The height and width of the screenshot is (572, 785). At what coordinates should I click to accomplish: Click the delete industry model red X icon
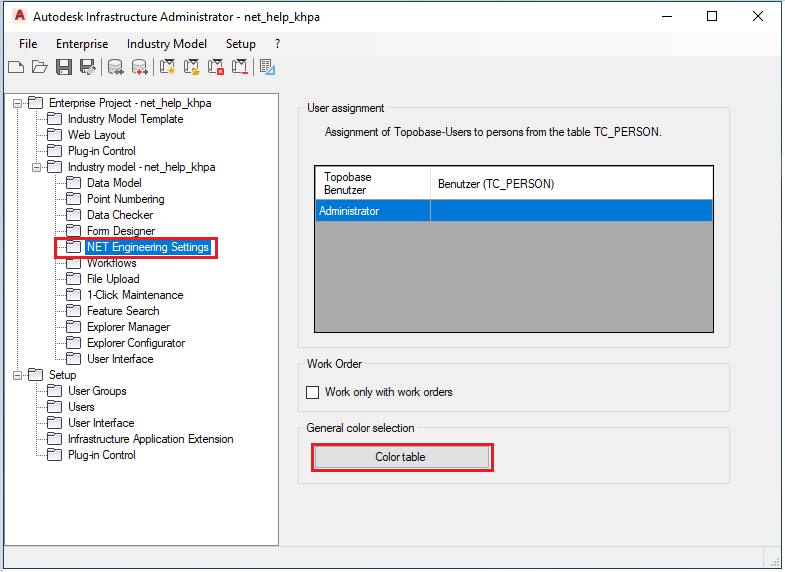pos(216,67)
